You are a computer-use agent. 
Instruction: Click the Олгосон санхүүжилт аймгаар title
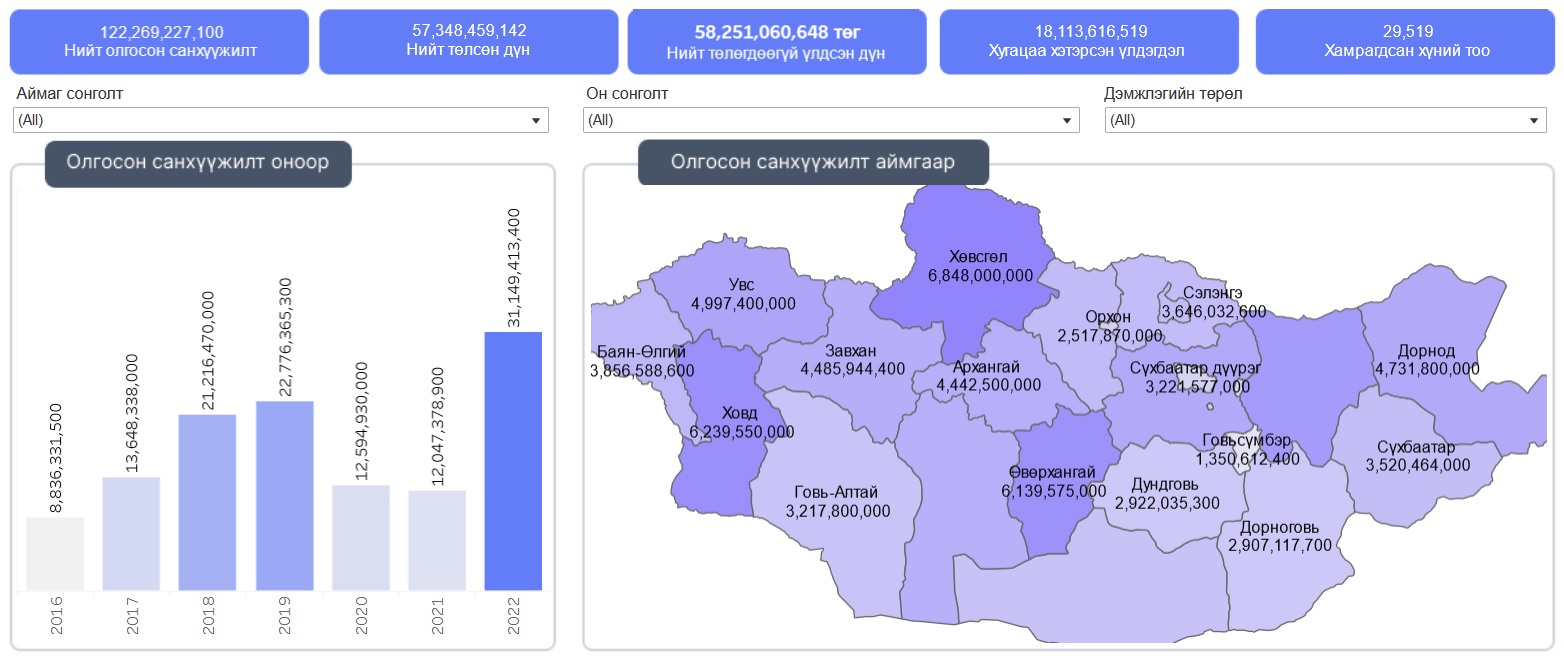(x=813, y=162)
